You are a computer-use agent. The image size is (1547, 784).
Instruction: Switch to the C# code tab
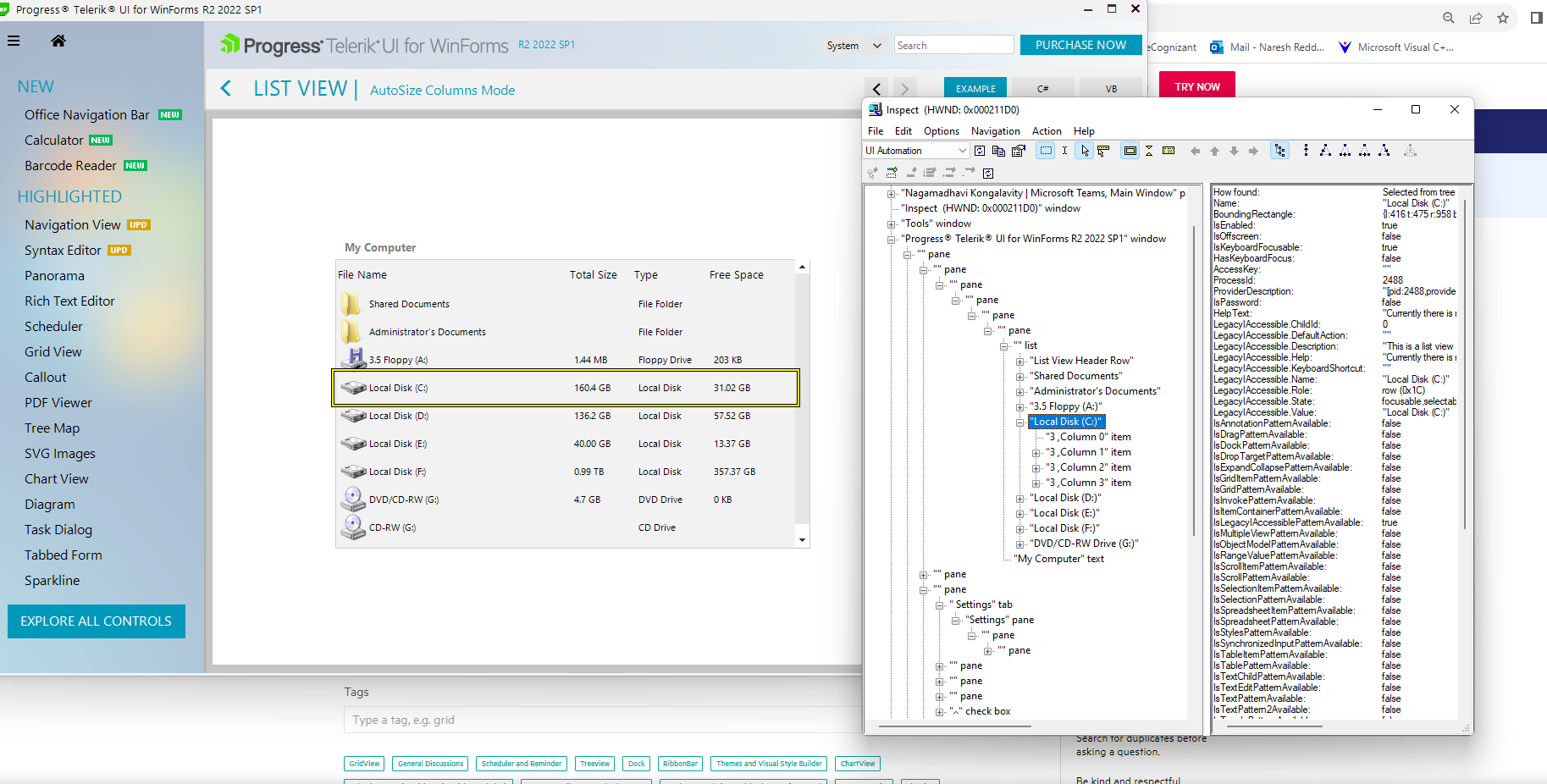1042,88
